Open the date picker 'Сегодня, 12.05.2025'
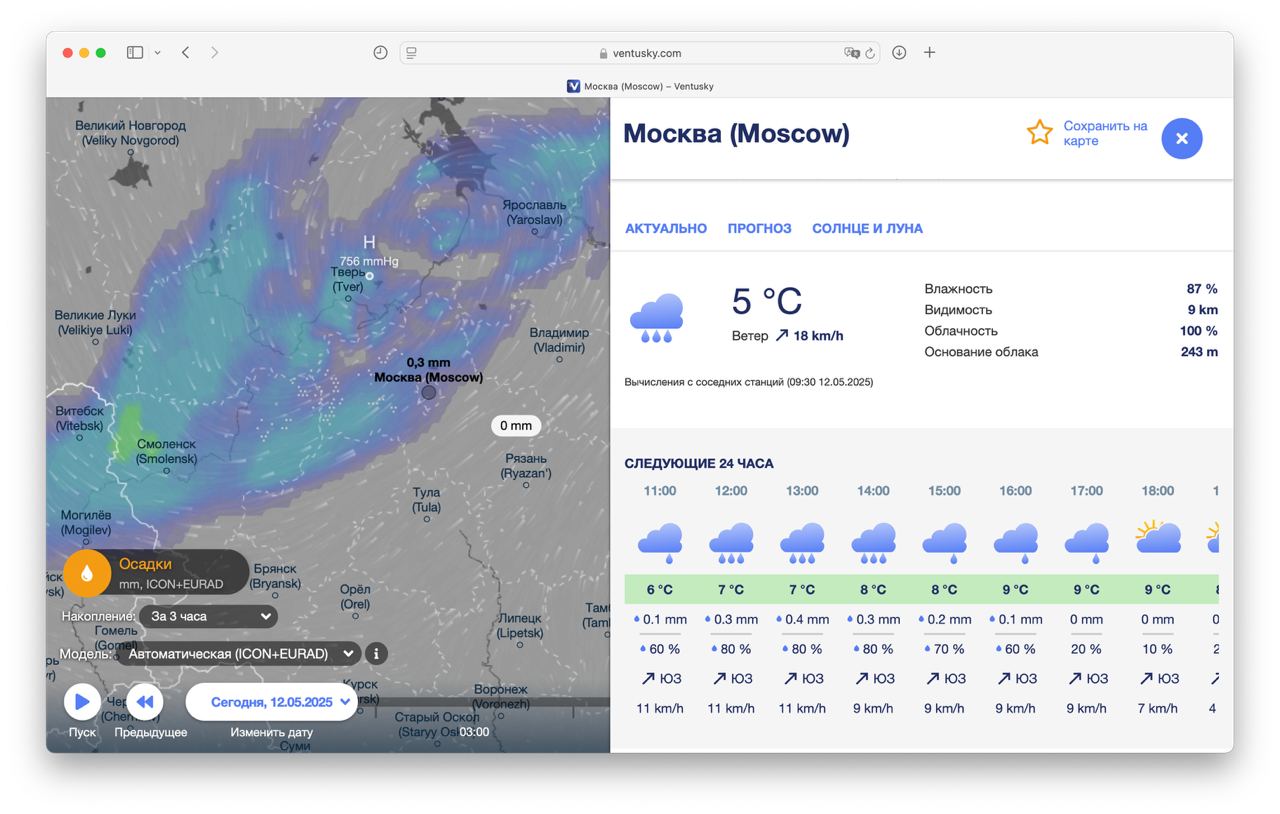The width and height of the screenshot is (1280, 814). click(x=271, y=702)
